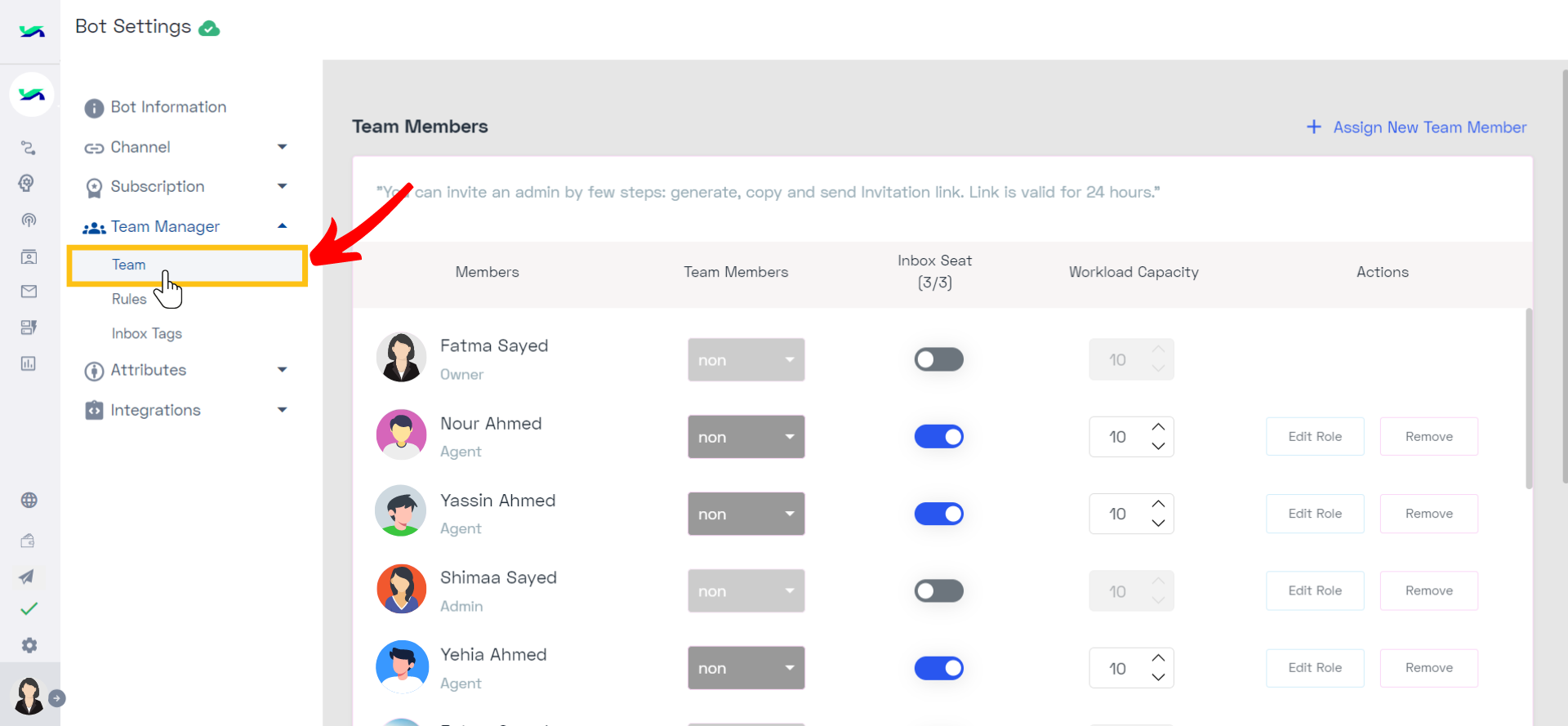
Task: Click the Inbox Seat column header
Action: [x=934, y=272]
